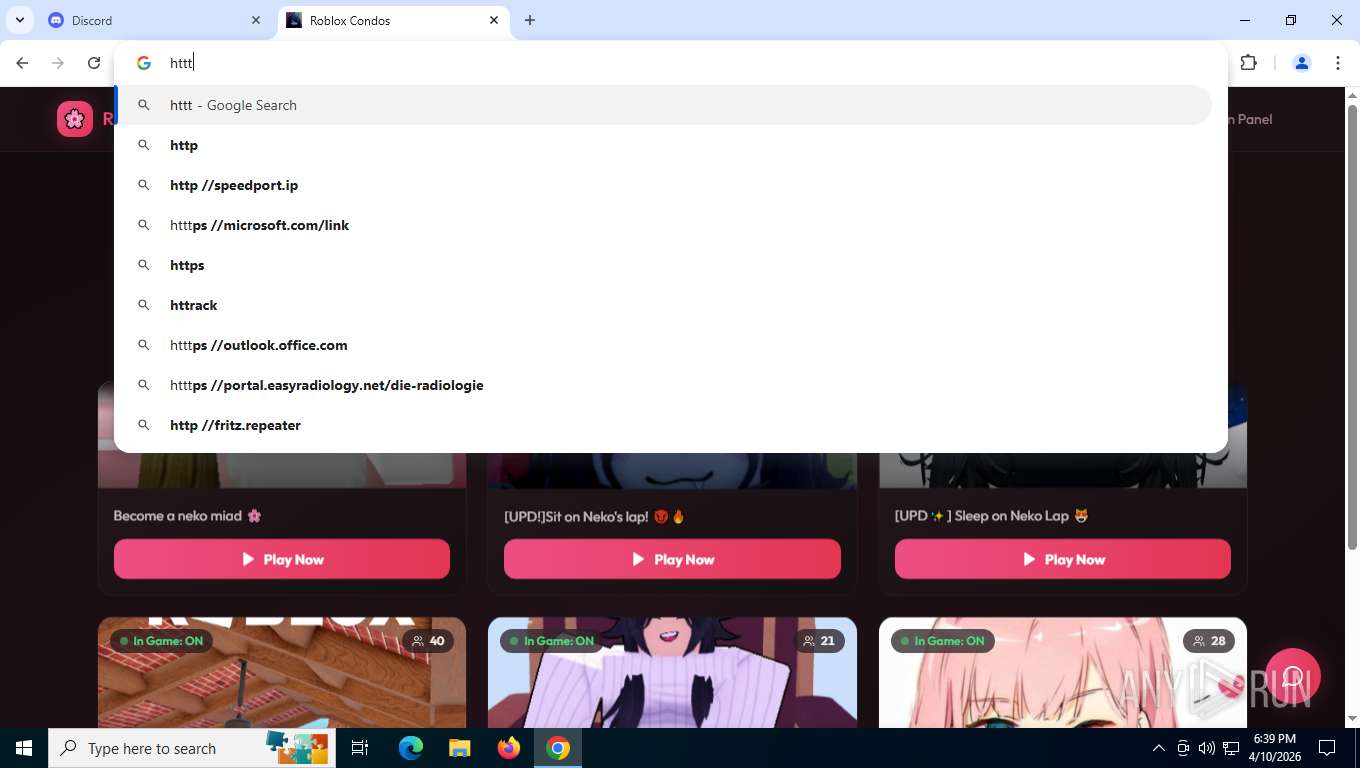Image resolution: width=1360 pixels, height=768 pixels.
Task: Click the Google icon in the address bar
Action: 144,63
